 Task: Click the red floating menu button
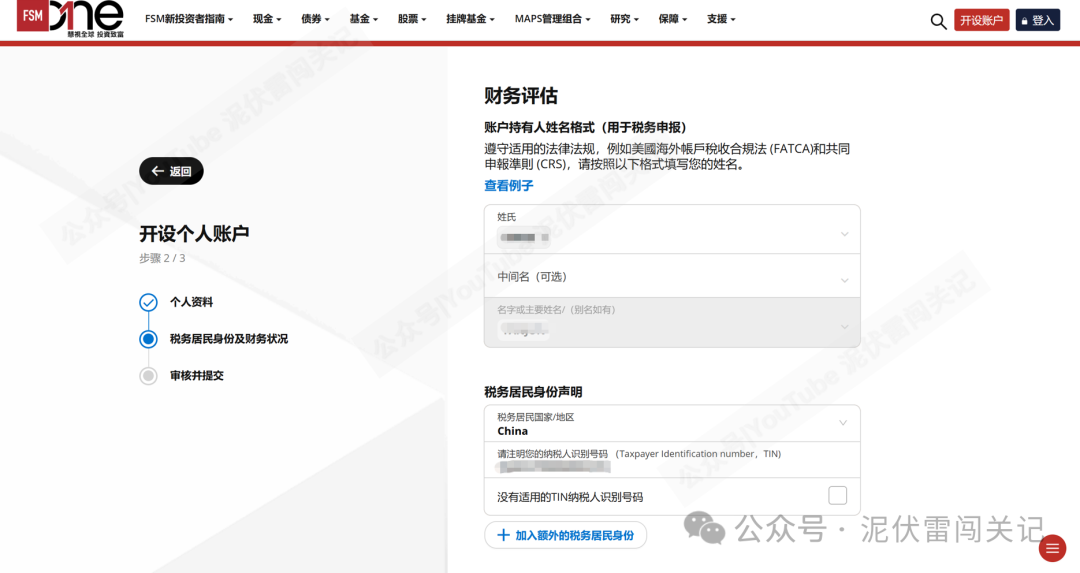tap(1052, 548)
